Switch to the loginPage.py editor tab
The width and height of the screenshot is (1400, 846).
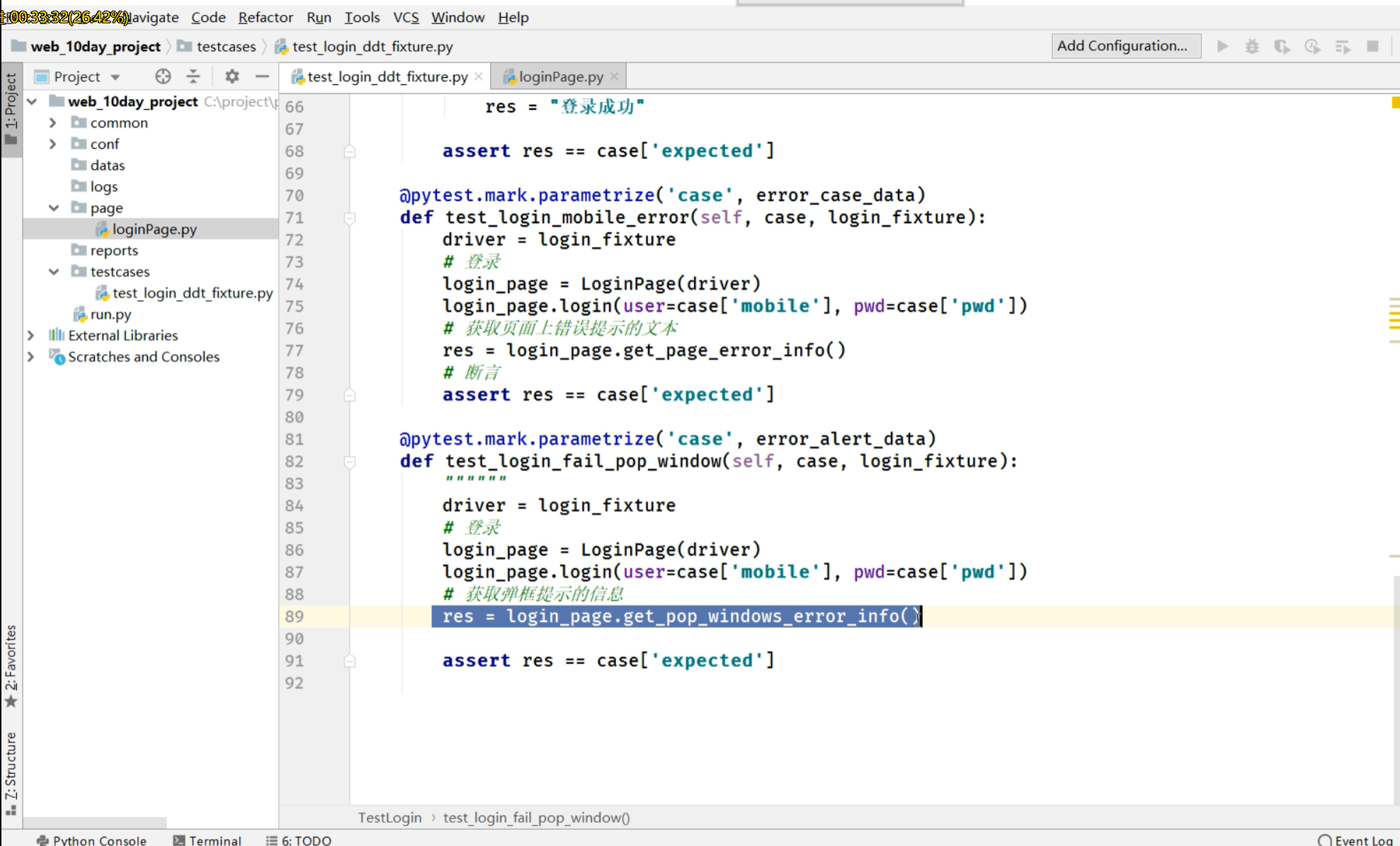coord(560,76)
